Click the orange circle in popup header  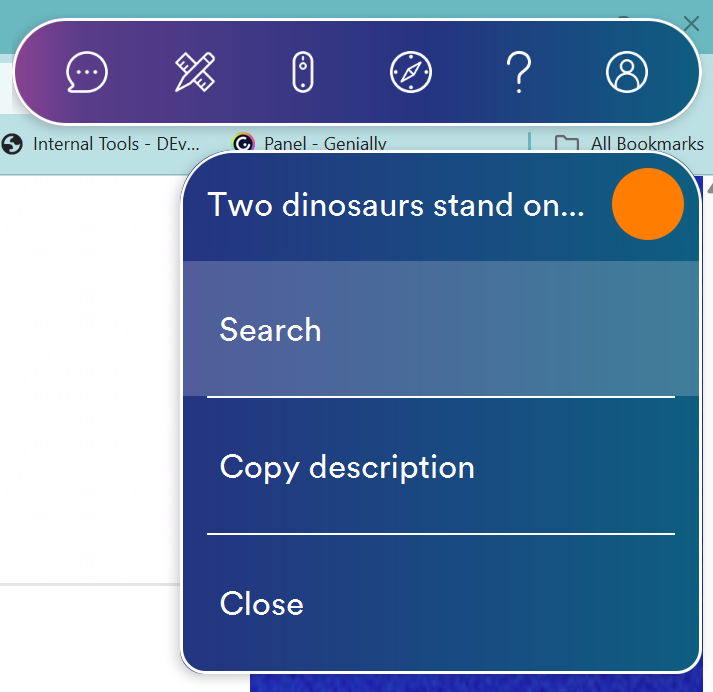click(x=647, y=204)
